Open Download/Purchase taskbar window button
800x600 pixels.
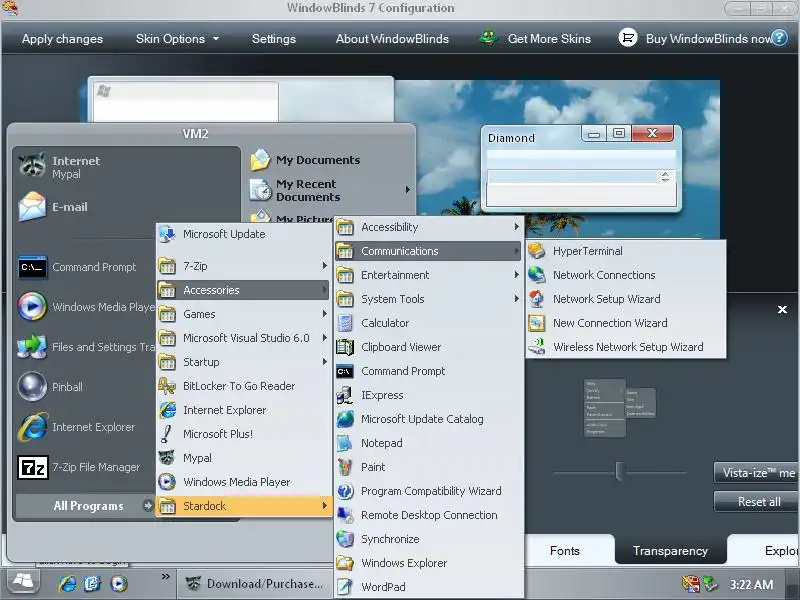(x=255, y=584)
